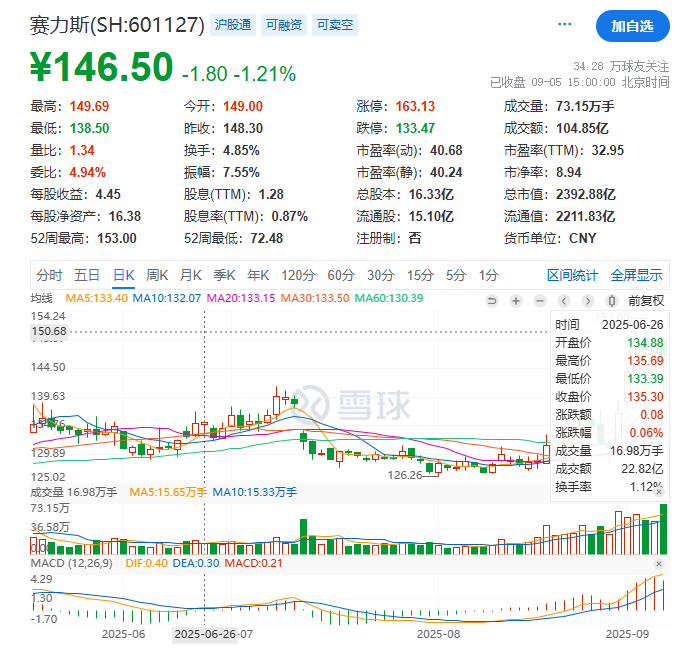
Task: Click the 126.26 low price annotation
Action: point(405,475)
